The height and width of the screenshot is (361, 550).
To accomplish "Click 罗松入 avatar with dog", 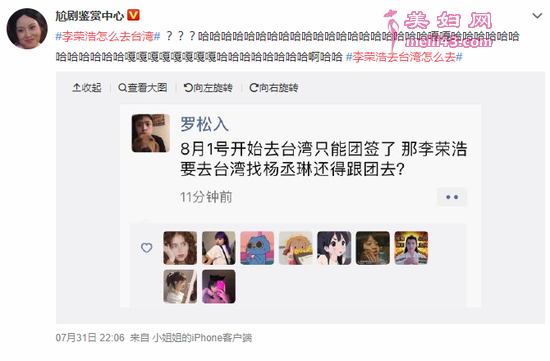I will (150, 133).
